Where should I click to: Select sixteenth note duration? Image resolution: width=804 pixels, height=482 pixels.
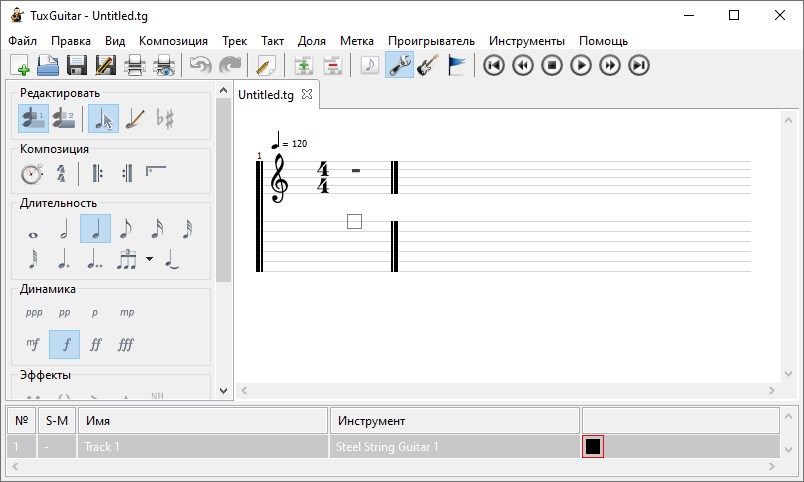pyautogui.click(x=157, y=229)
